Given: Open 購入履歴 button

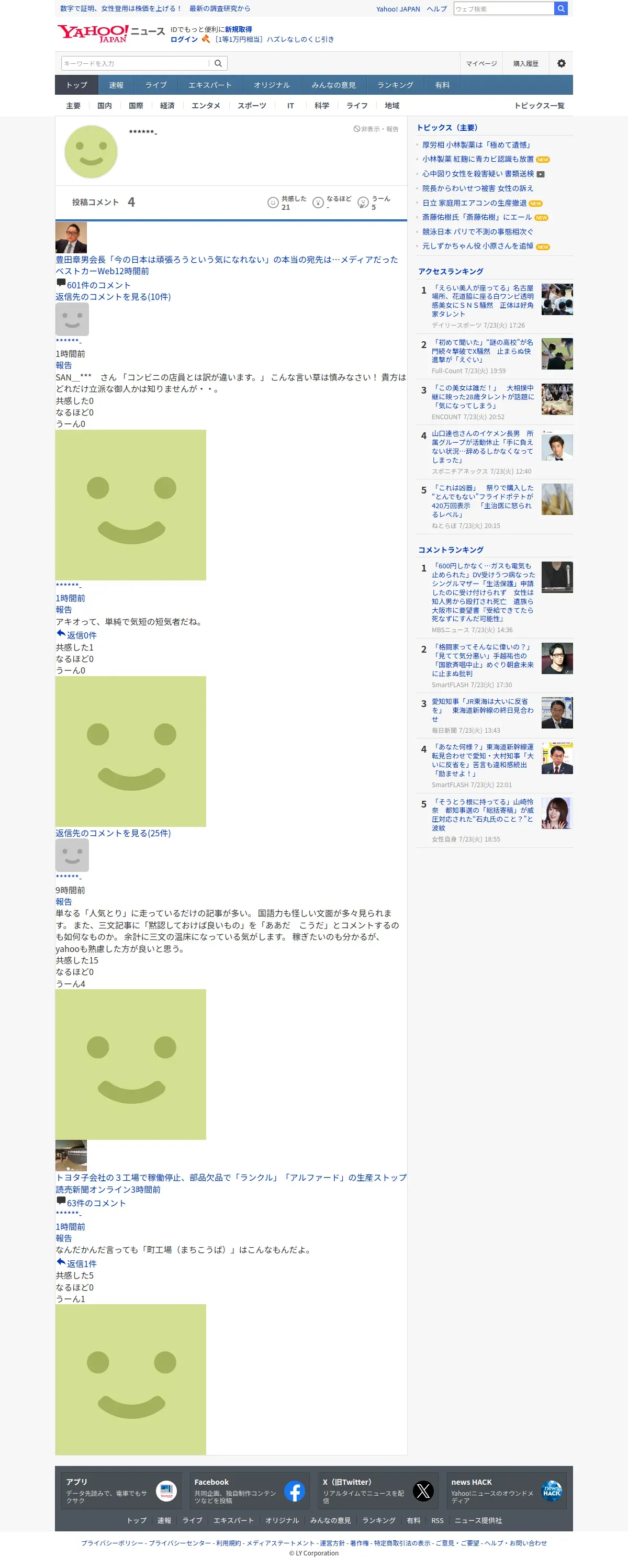Looking at the screenshot, I should tap(526, 63).
